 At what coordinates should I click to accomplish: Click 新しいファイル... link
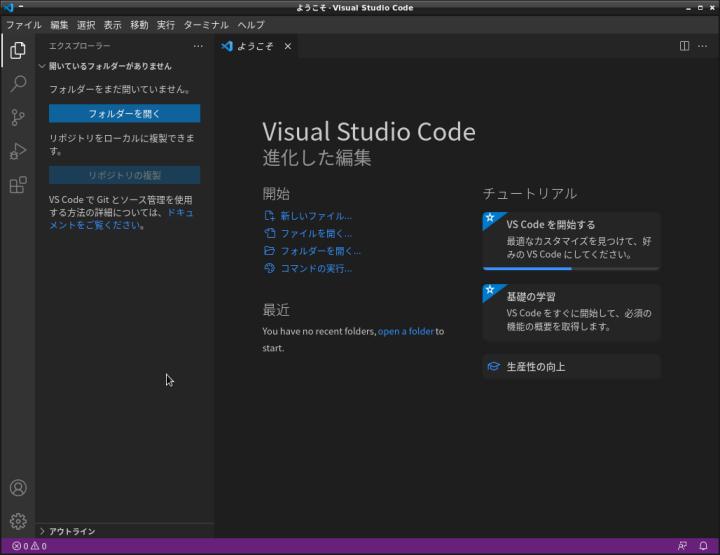tap(315, 216)
